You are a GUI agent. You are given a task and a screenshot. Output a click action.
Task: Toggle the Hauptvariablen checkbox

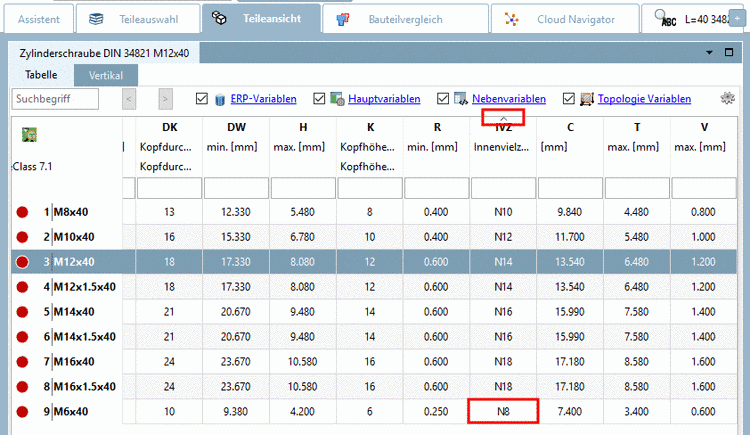pyautogui.click(x=319, y=99)
